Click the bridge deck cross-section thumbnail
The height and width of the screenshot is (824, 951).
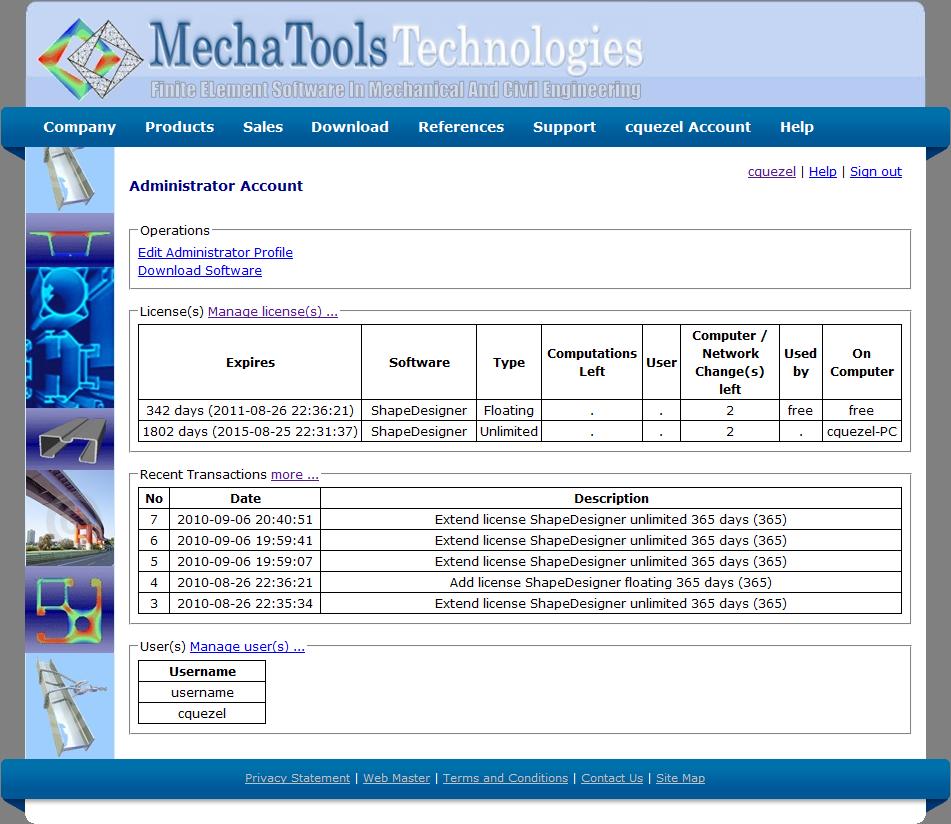click(x=70, y=240)
